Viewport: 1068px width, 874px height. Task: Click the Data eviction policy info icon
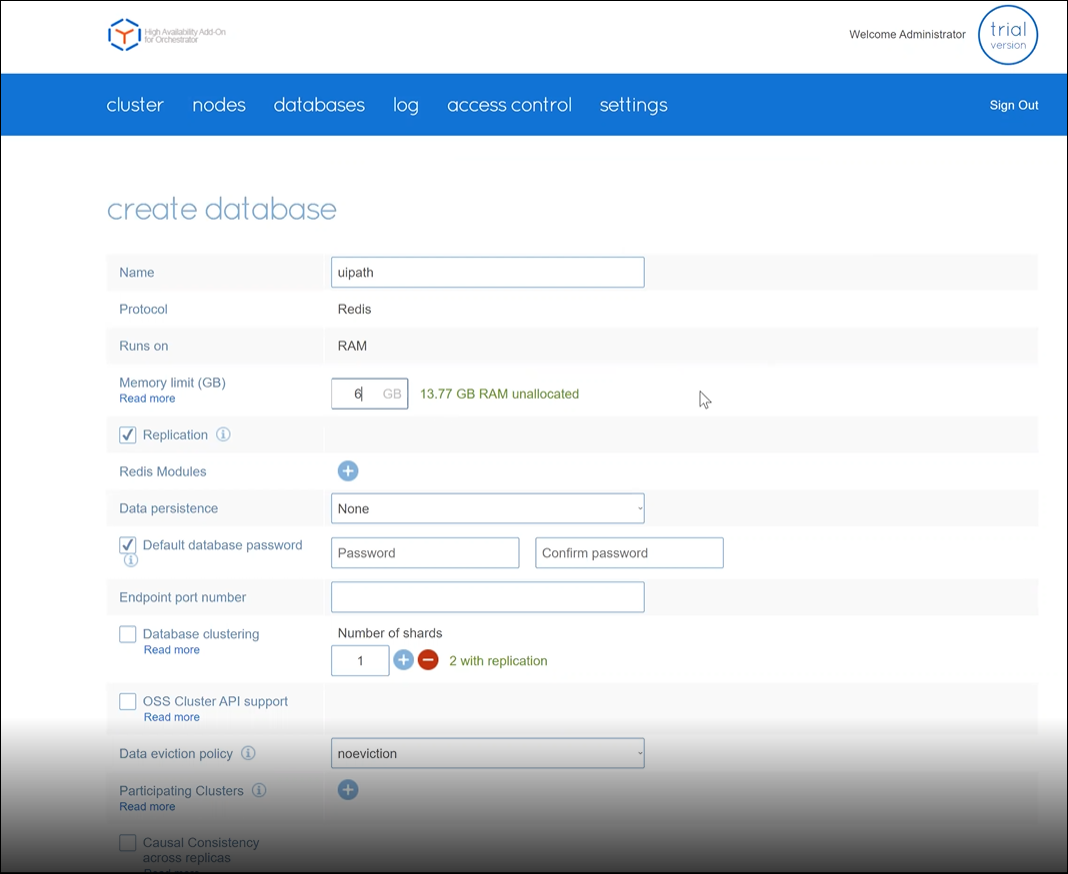[x=249, y=753]
